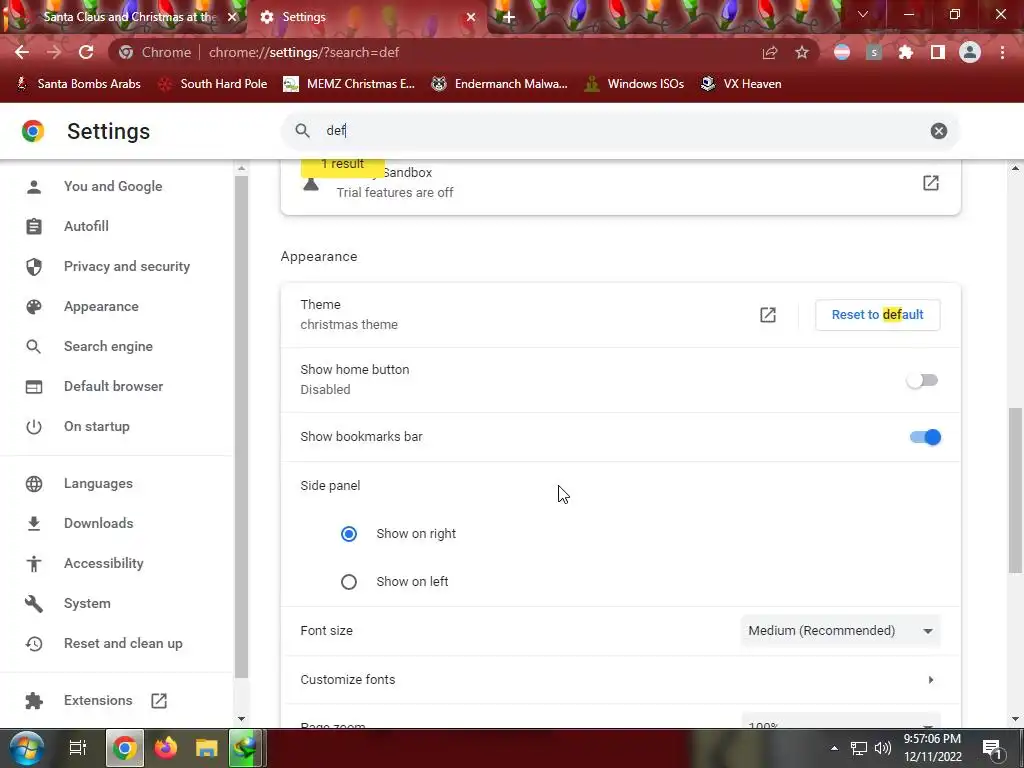
Task: Reload the page with the refresh icon
Action: [x=86, y=52]
